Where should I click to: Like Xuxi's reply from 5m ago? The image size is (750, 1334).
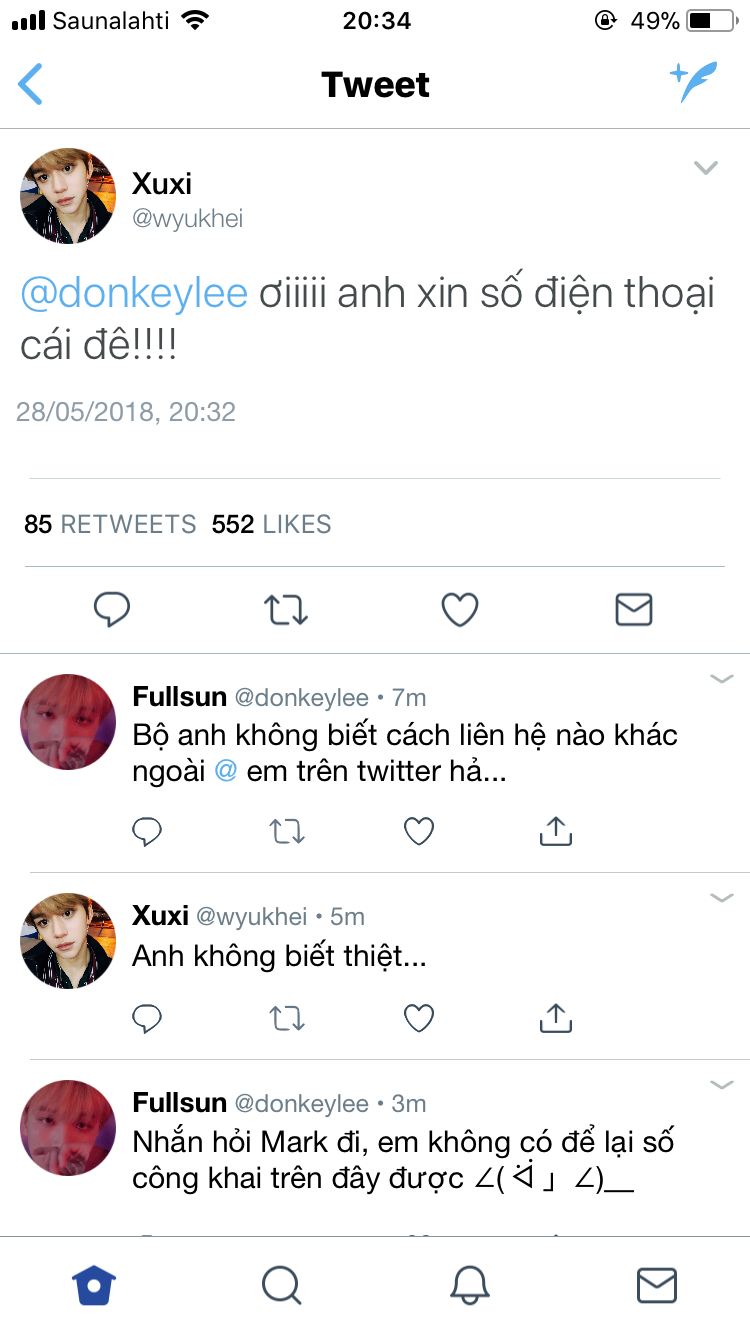418,1018
